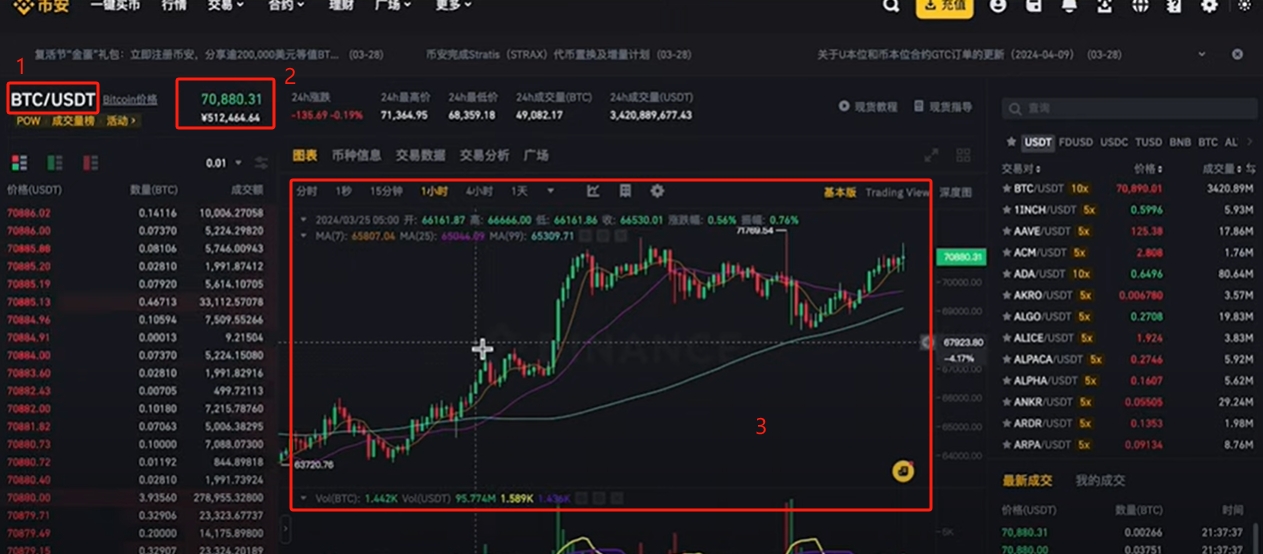Open the user profile icon in header

pos(998,5)
